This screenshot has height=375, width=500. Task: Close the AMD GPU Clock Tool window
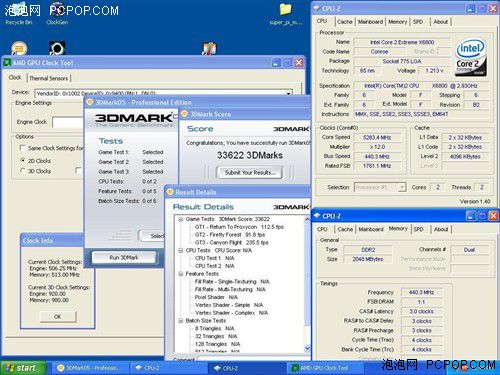coord(299,63)
